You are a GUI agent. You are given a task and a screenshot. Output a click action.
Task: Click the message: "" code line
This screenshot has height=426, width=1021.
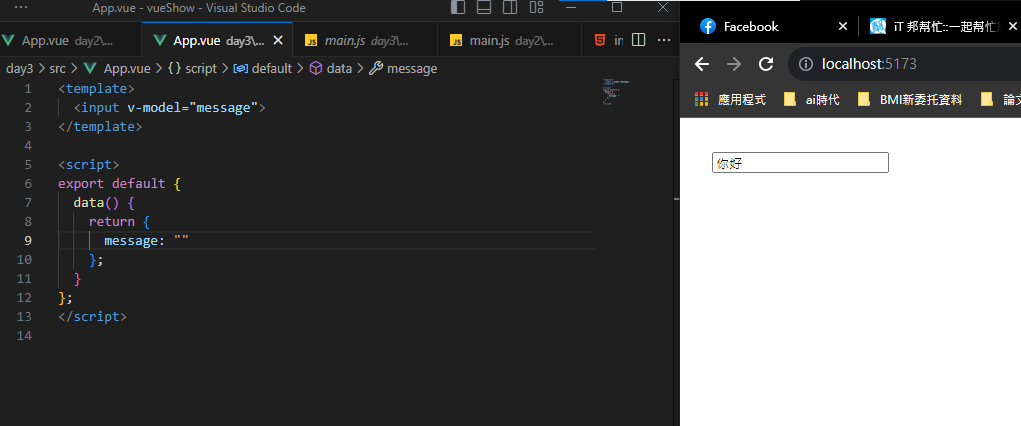coord(147,240)
